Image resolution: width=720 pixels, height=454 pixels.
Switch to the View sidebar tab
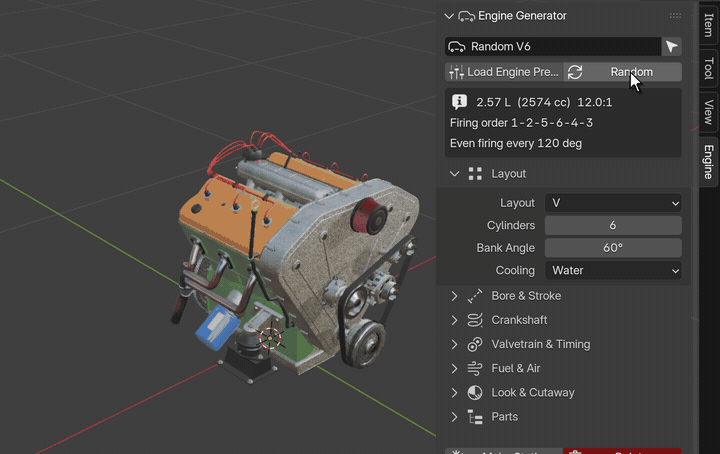point(709,112)
